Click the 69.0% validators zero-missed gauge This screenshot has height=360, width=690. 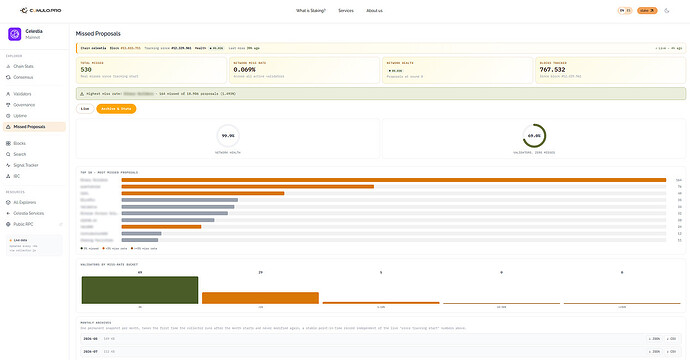(x=534, y=136)
